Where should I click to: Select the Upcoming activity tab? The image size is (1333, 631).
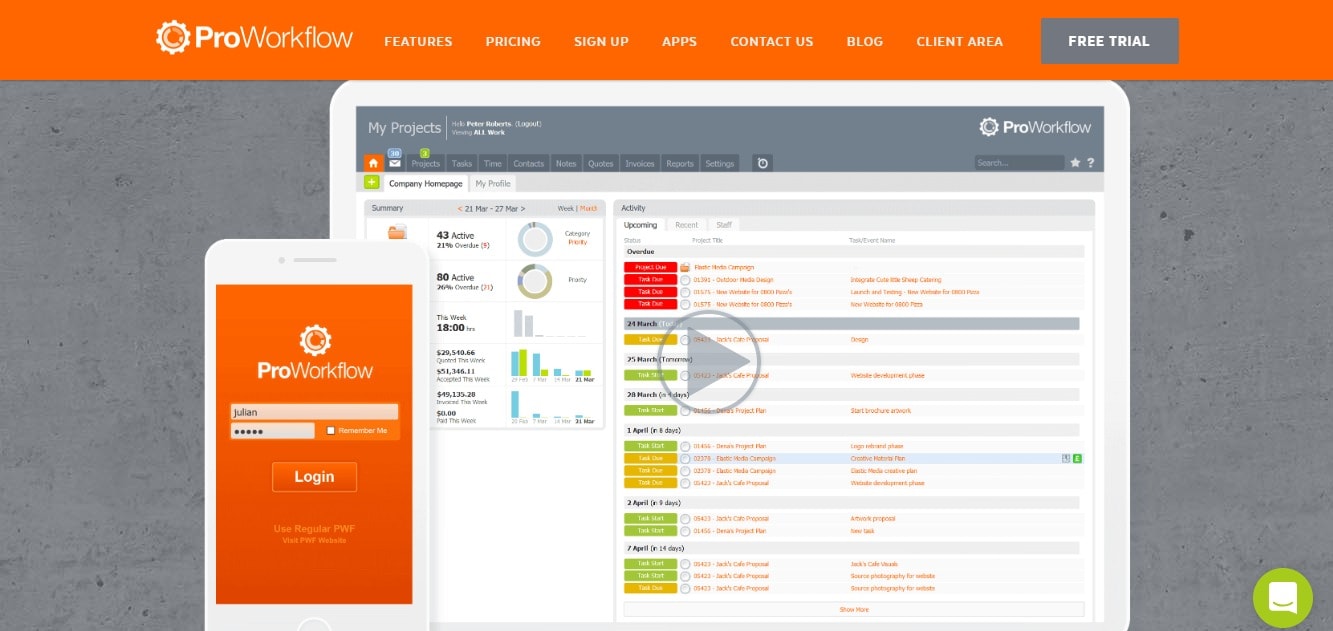pyautogui.click(x=641, y=225)
